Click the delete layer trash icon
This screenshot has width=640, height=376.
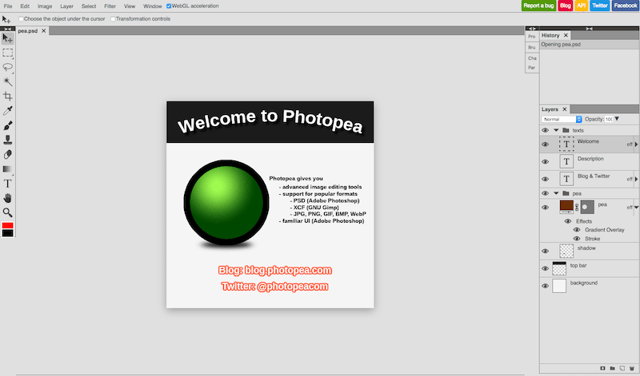pyautogui.click(x=632, y=368)
